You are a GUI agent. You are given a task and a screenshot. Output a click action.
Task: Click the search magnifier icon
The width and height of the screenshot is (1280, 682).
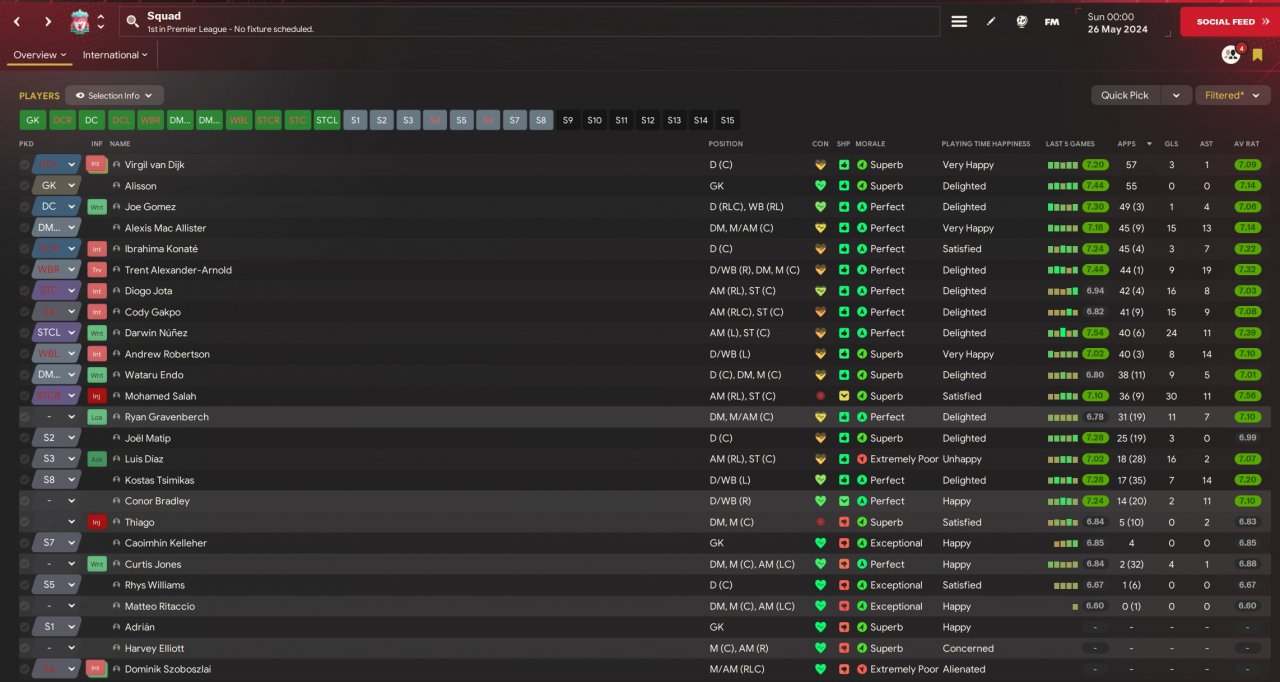point(133,22)
